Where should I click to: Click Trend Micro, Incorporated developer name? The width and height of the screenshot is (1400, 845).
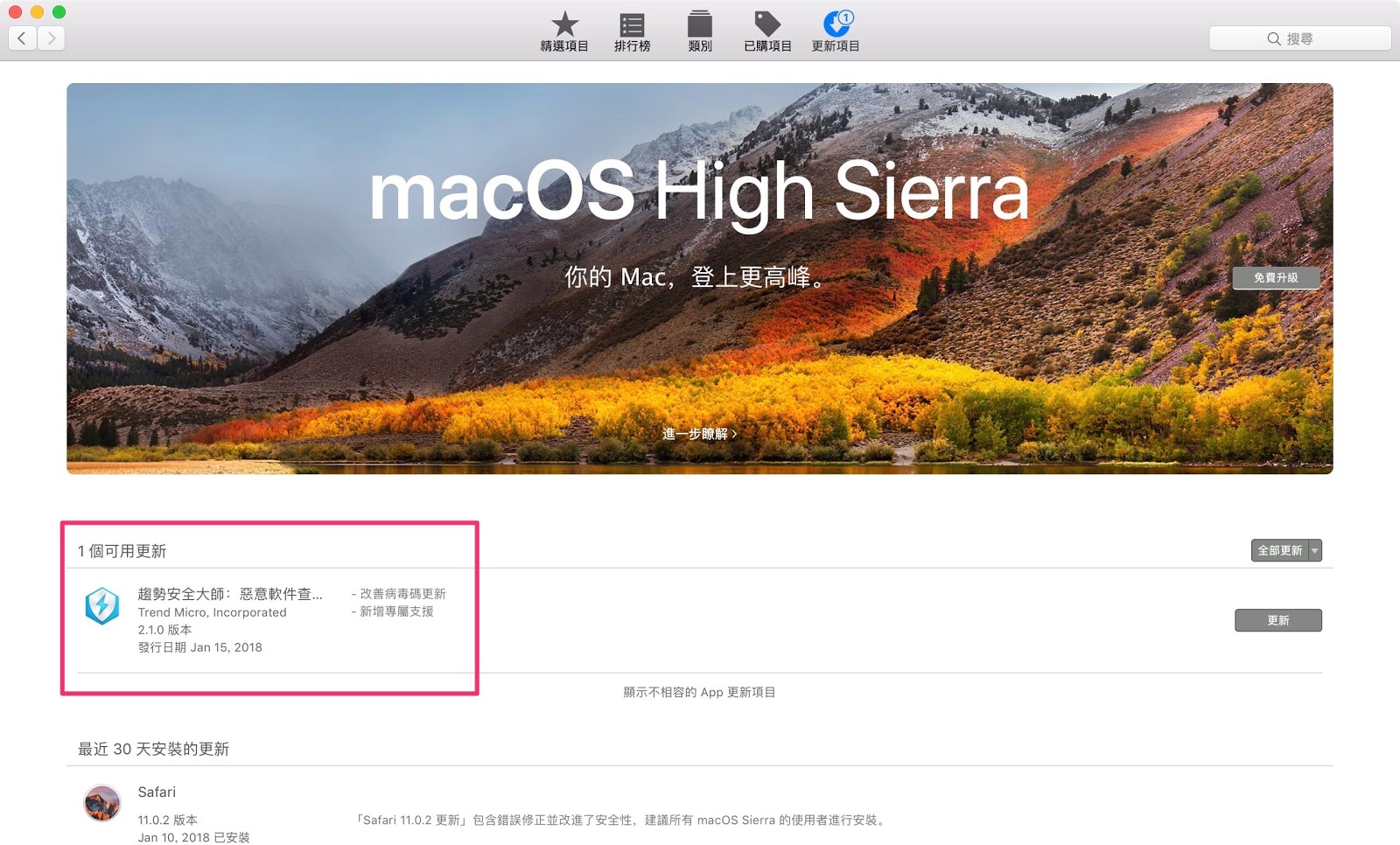212,612
